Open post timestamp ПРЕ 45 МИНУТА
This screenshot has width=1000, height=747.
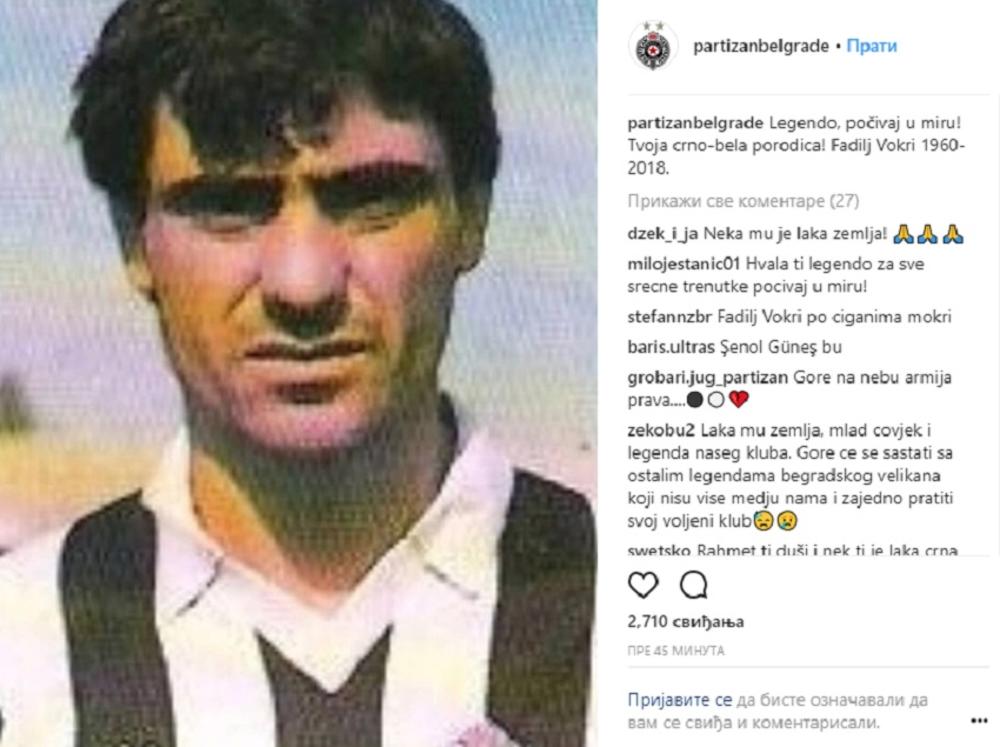(676, 651)
